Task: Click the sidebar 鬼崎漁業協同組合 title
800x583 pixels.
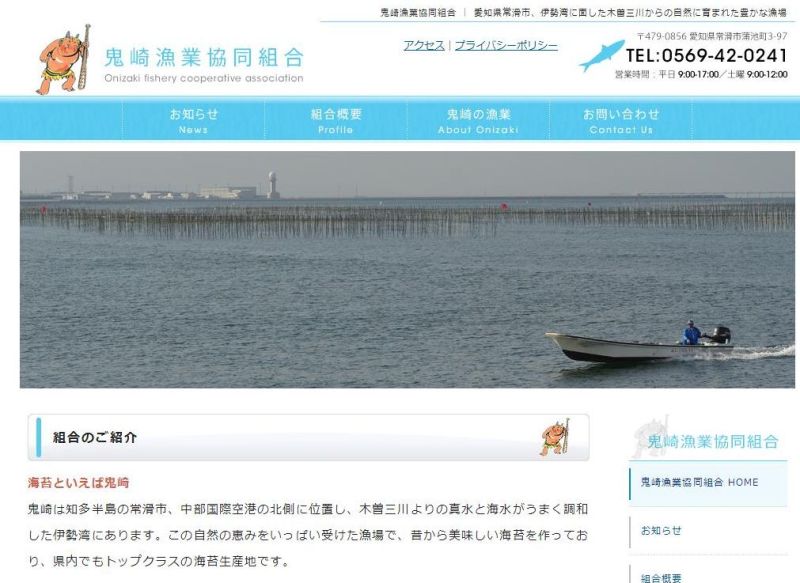Action: click(x=713, y=442)
